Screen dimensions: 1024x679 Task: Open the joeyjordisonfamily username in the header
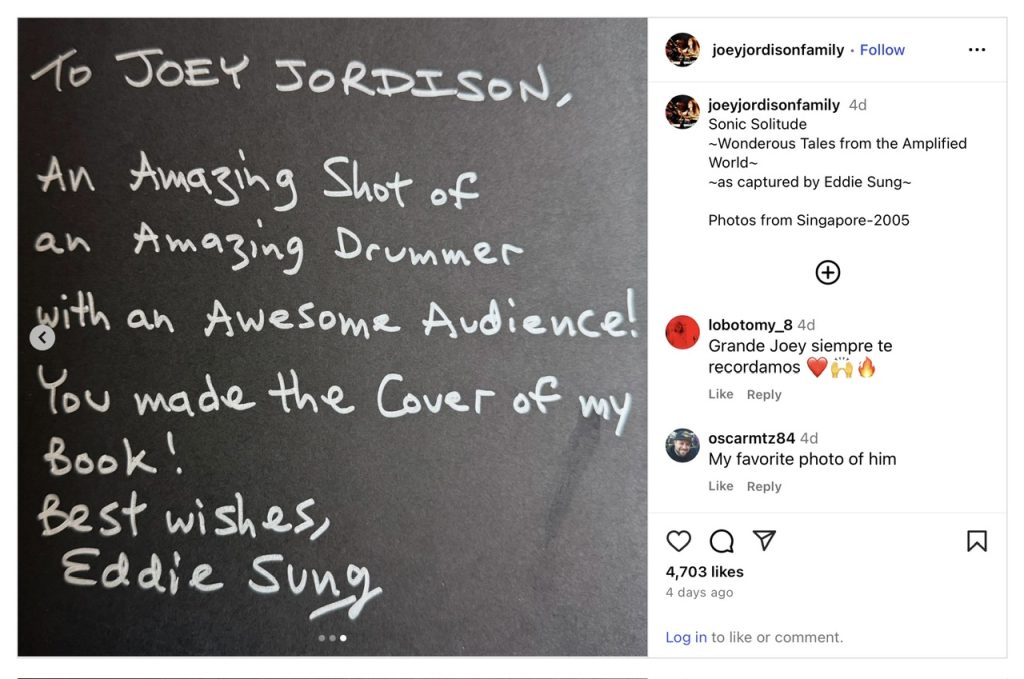(778, 50)
